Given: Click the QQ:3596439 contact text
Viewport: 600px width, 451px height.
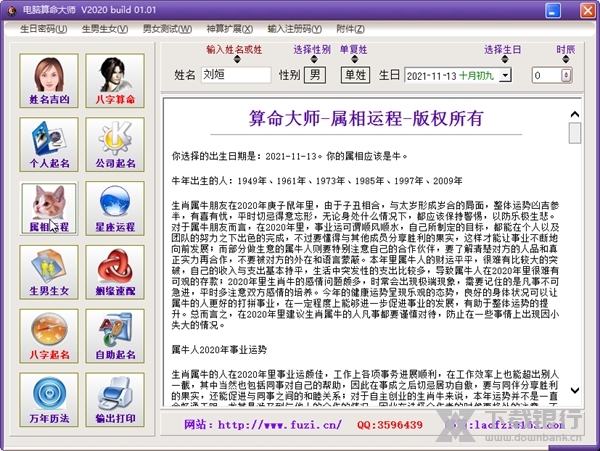Looking at the screenshot, I should click(x=390, y=425).
